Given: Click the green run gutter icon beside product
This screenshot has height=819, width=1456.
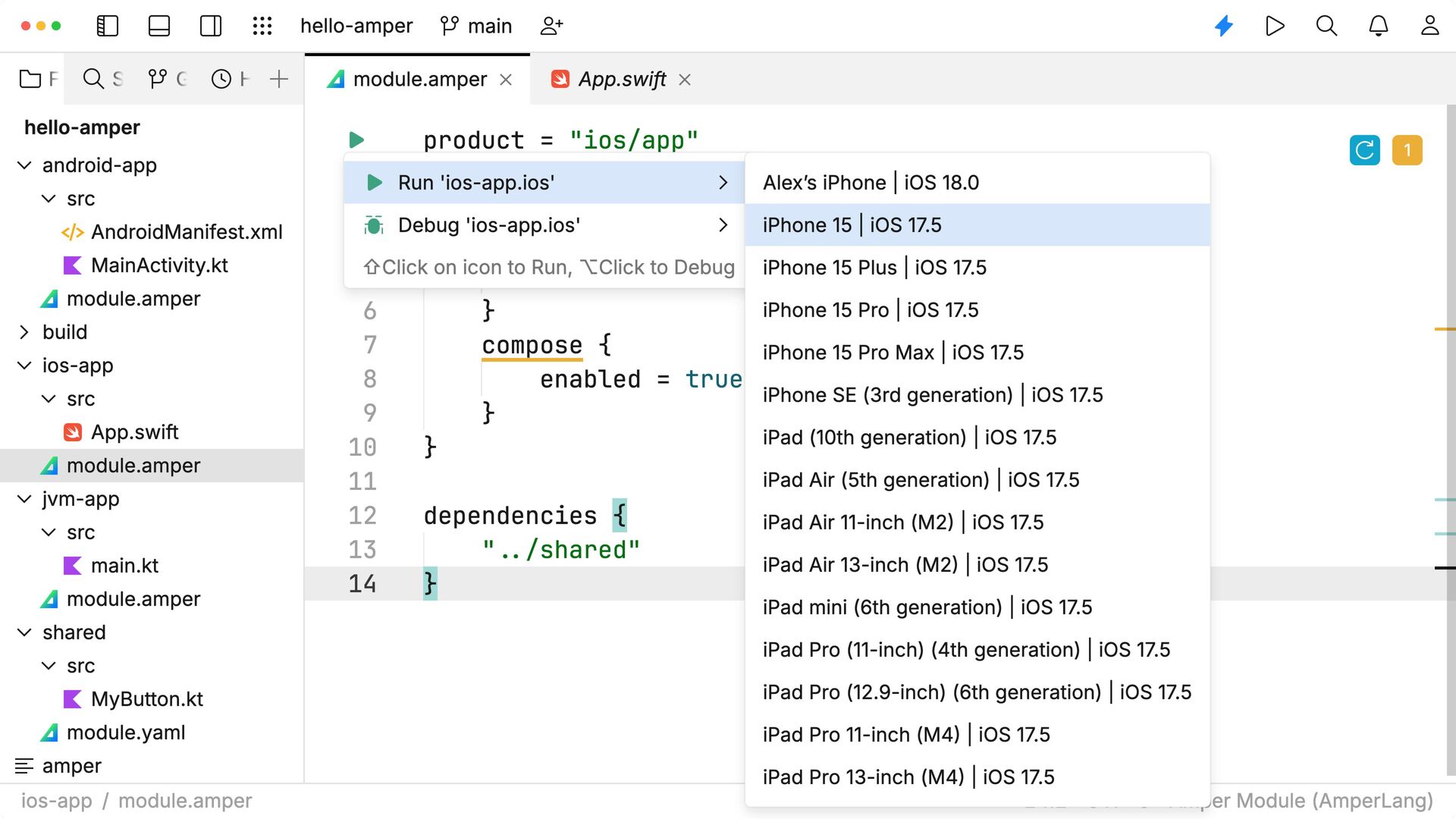Looking at the screenshot, I should point(356,140).
